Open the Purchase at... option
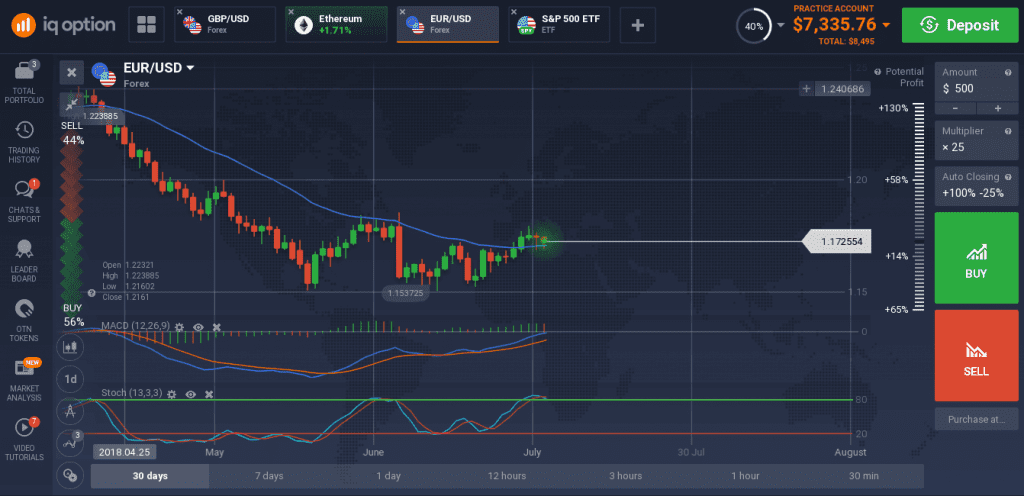1024x496 pixels. [x=976, y=420]
